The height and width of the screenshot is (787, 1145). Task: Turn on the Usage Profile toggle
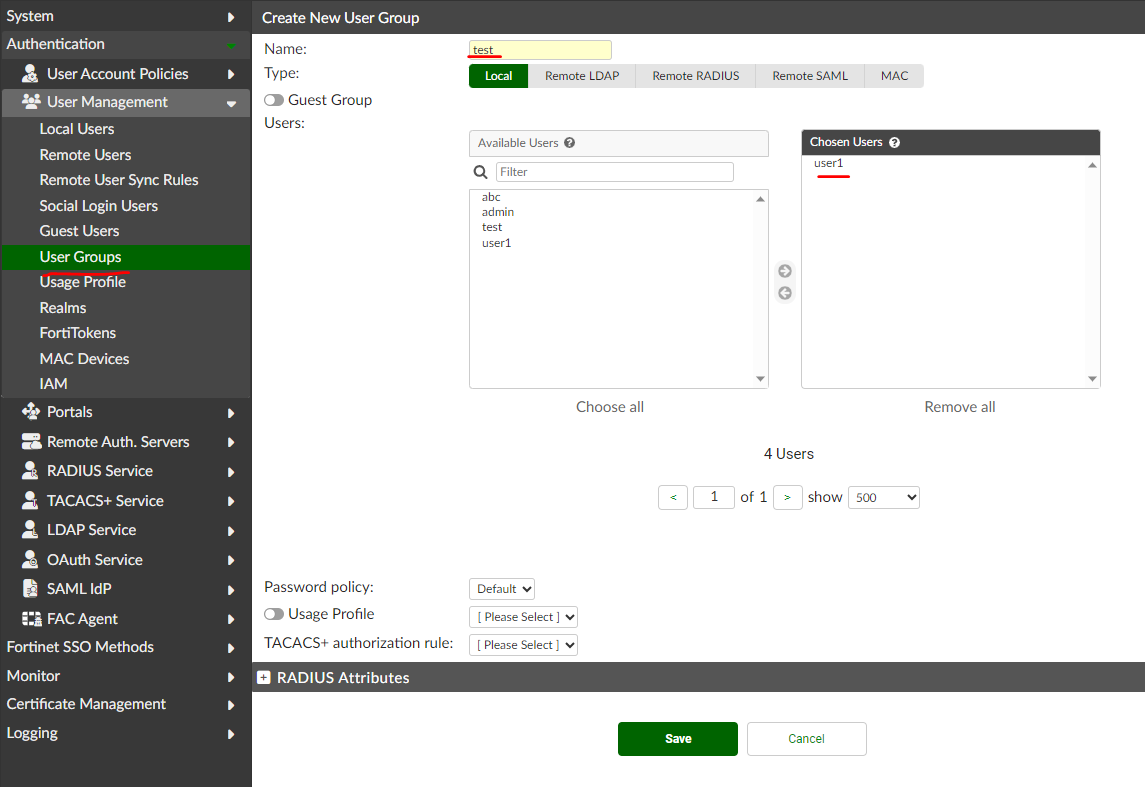point(273,614)
